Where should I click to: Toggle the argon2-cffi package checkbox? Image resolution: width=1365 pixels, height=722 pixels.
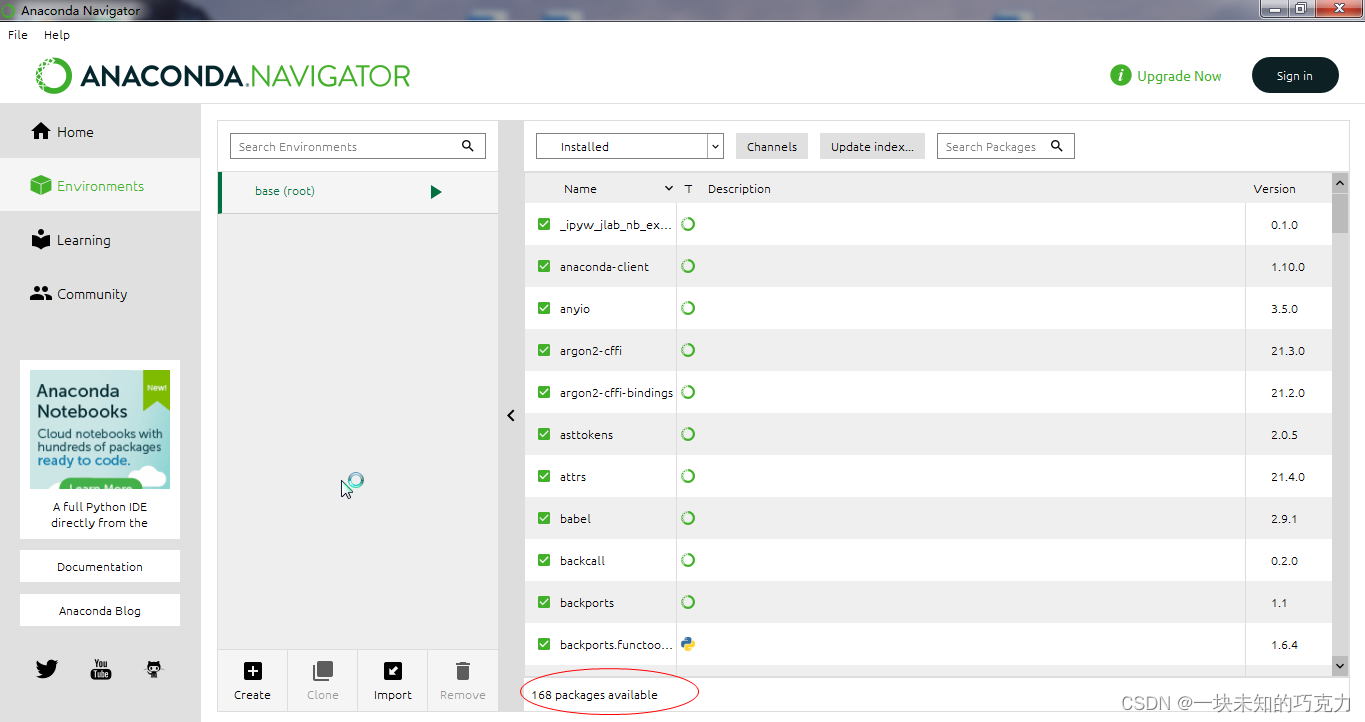point(544,350)
